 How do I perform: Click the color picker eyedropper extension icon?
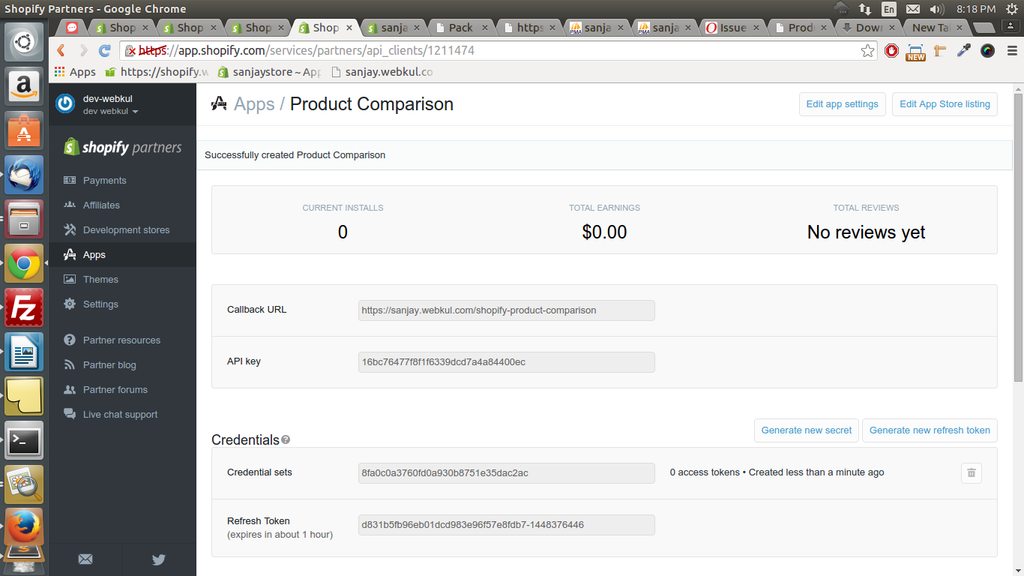tap(964, 50)
